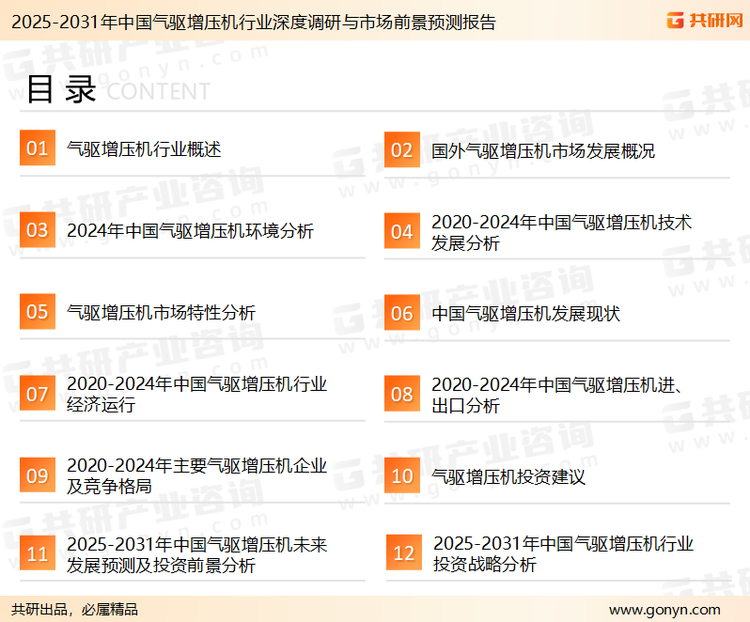
Task: Open the www.gonyn.com website link
Action: pos(664,609)
